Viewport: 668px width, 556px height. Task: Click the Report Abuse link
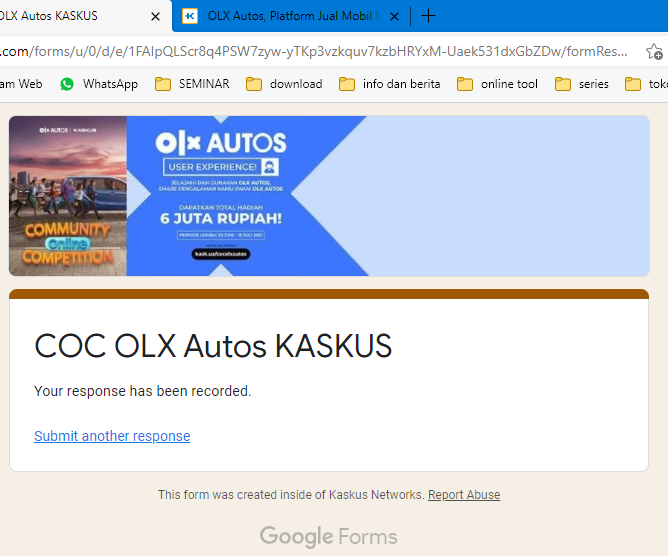464,495
